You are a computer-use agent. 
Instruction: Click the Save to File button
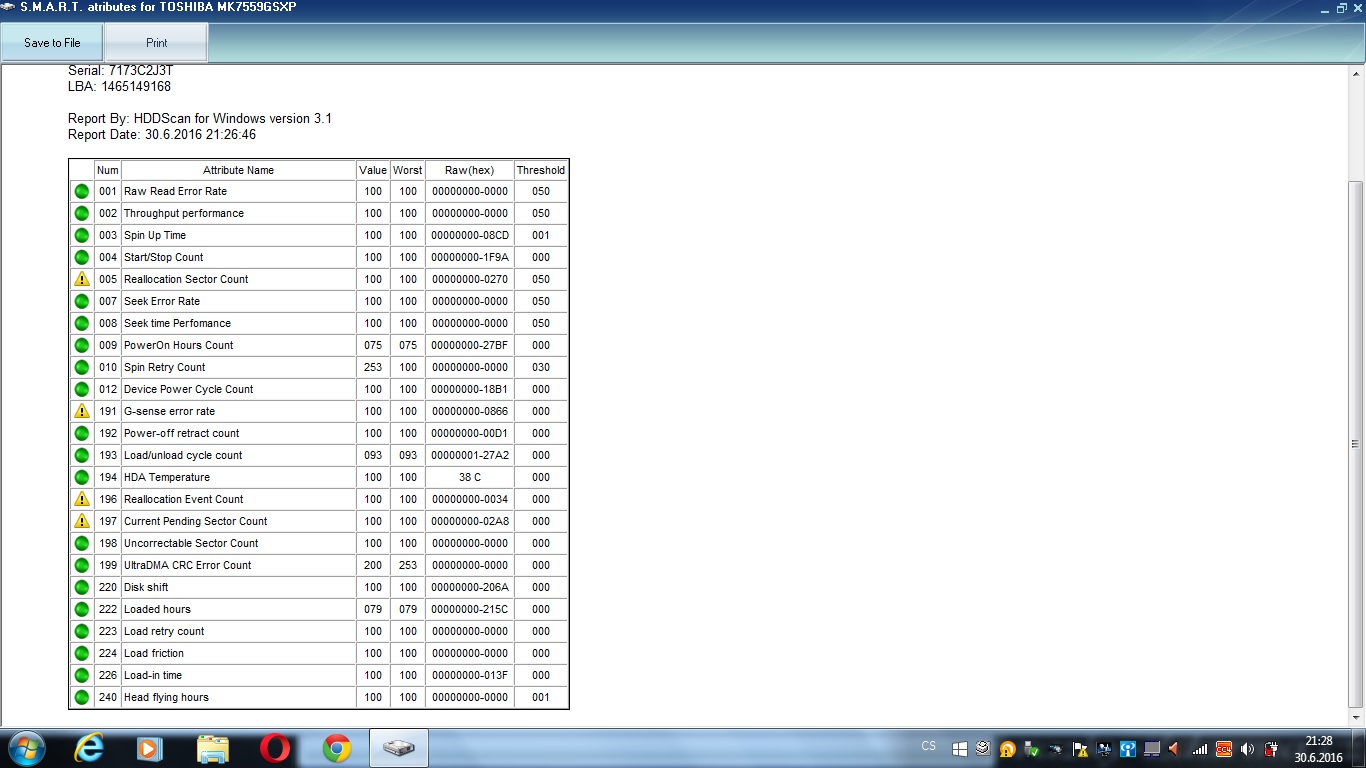pos(52,43)
